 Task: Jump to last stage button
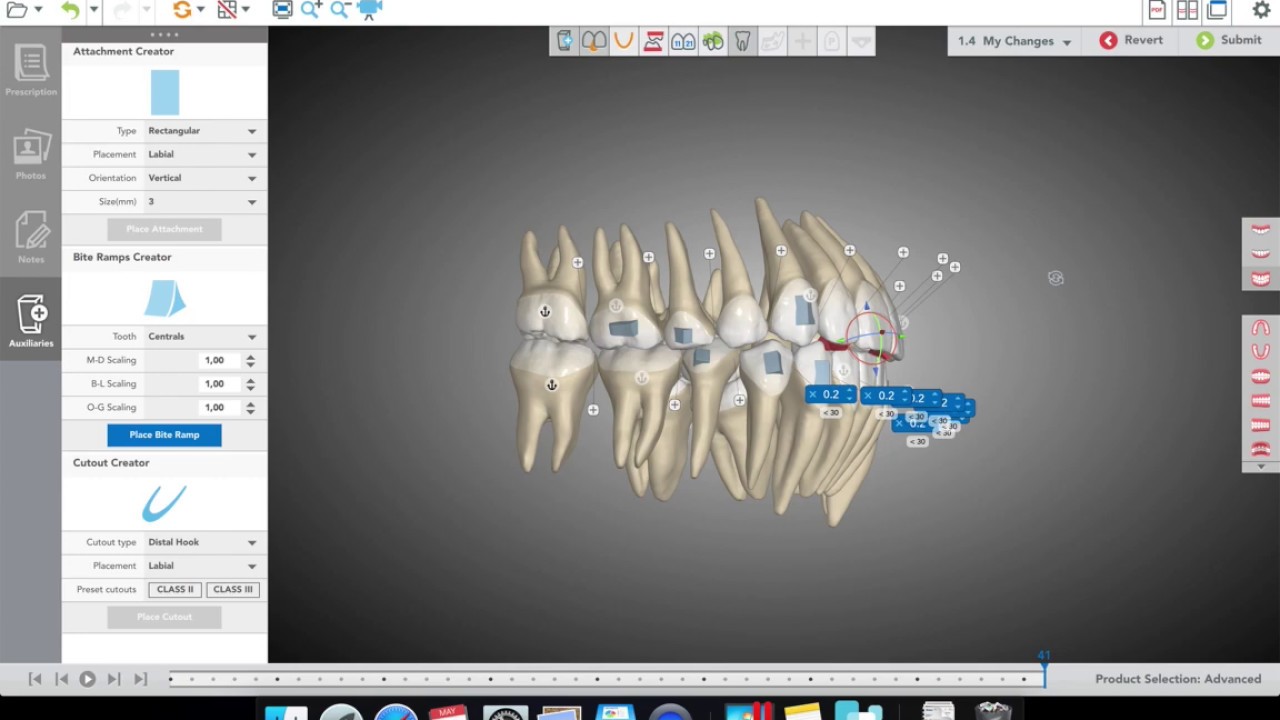coord(140,679)
